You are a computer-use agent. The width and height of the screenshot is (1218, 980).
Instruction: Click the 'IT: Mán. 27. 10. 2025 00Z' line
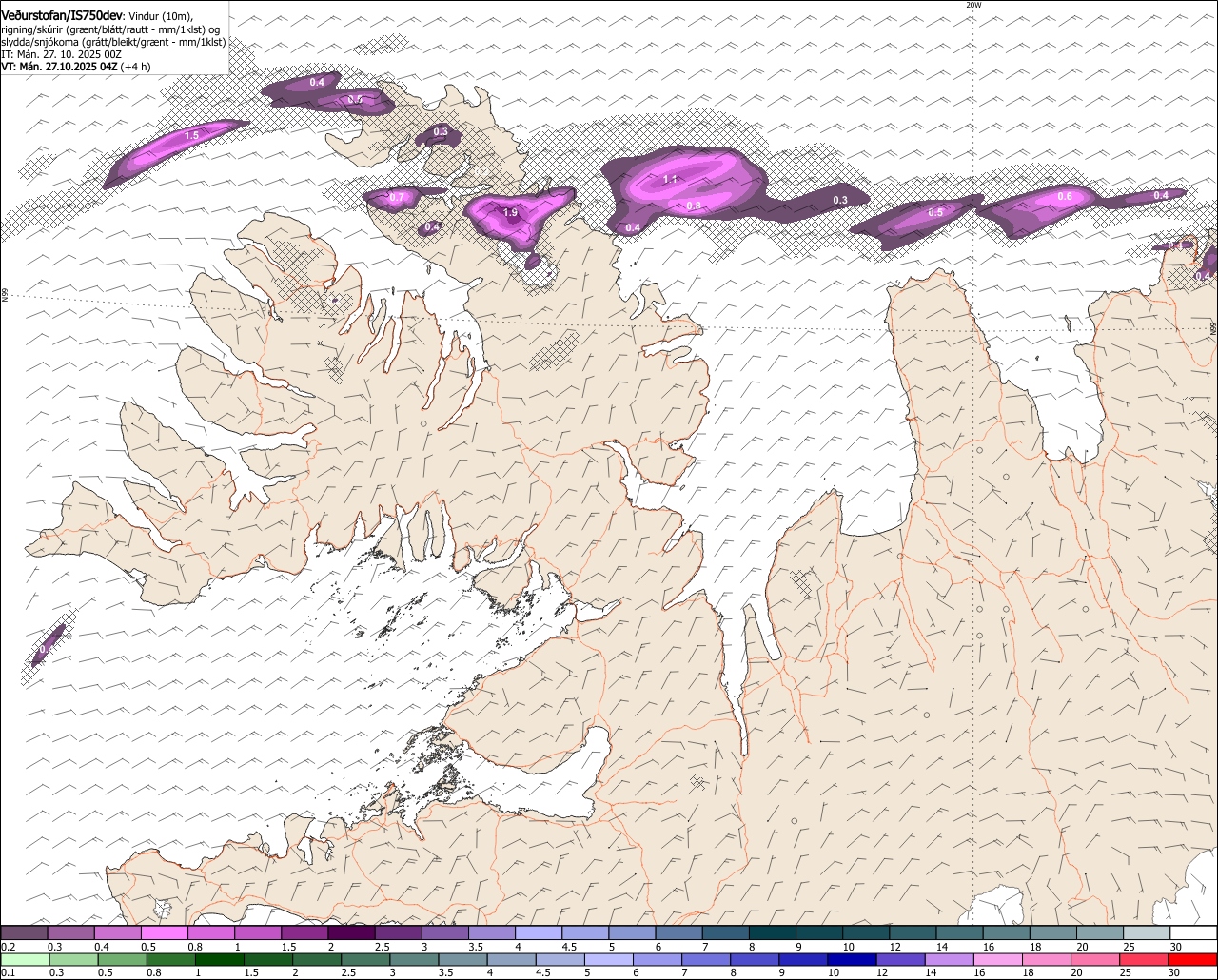coord(61,54)
